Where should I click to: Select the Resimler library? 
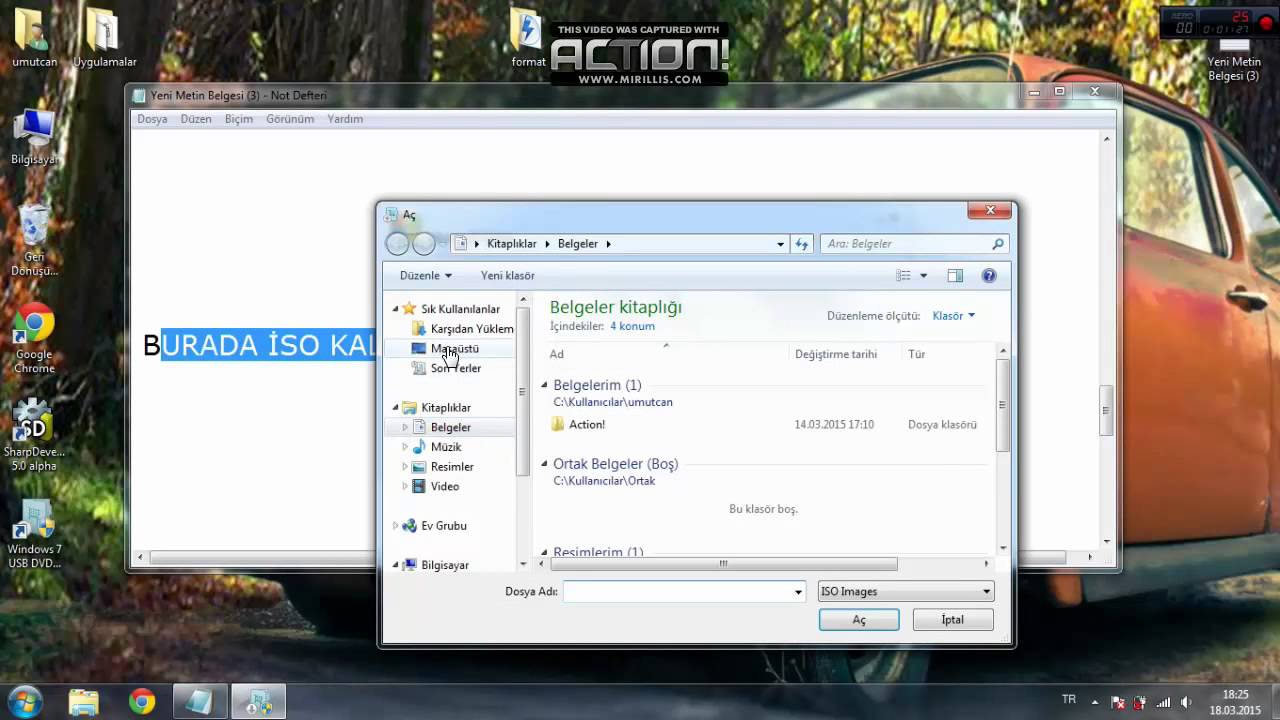[x=451, y=467]
